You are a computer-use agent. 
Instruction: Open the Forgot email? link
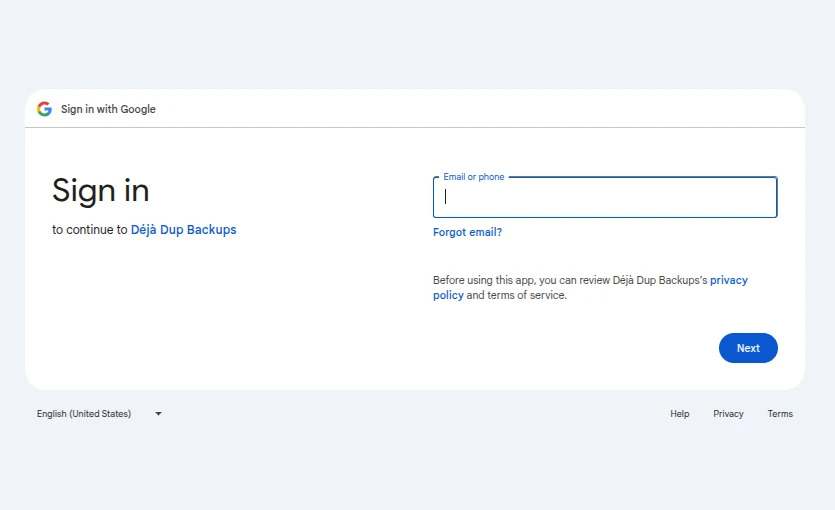(467, 232)
